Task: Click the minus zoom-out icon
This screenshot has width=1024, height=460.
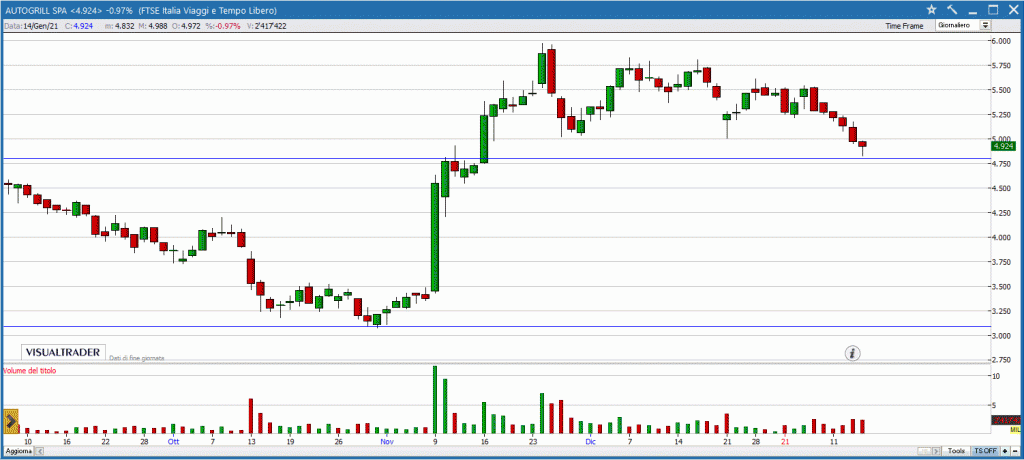Action: (x=1016, y=451)
